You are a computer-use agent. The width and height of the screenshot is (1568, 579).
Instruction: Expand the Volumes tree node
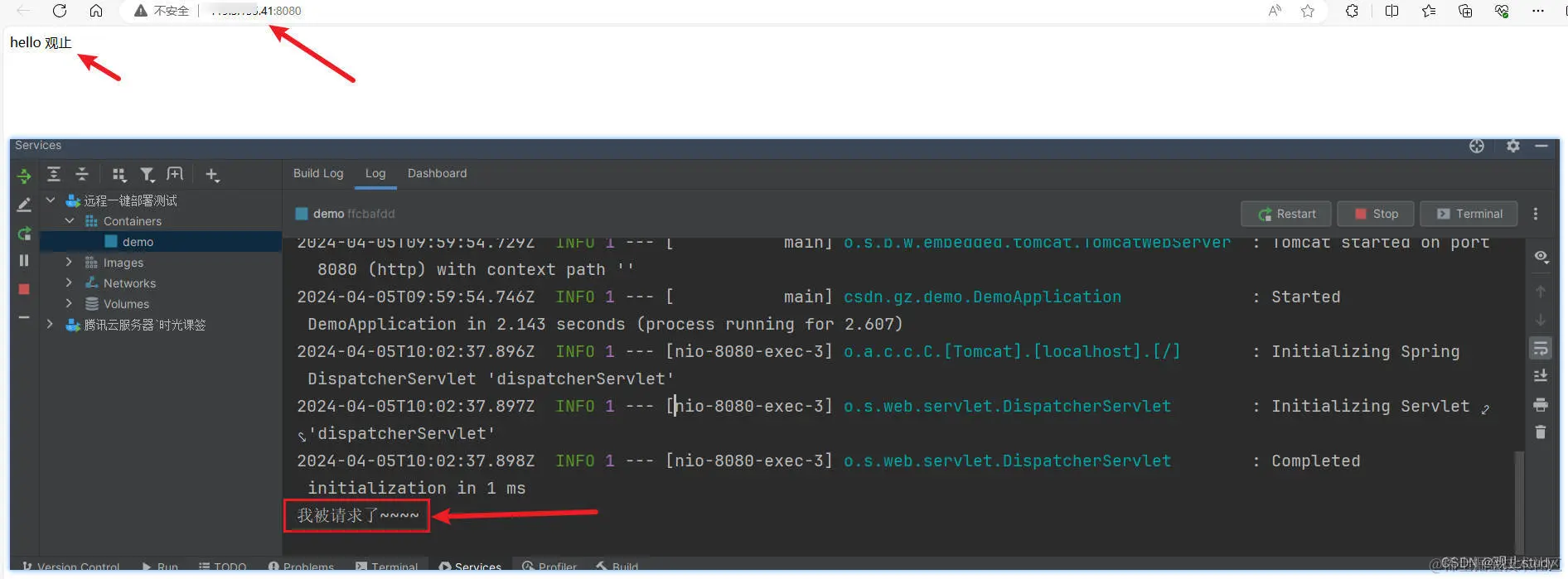[x=69, y=303]
